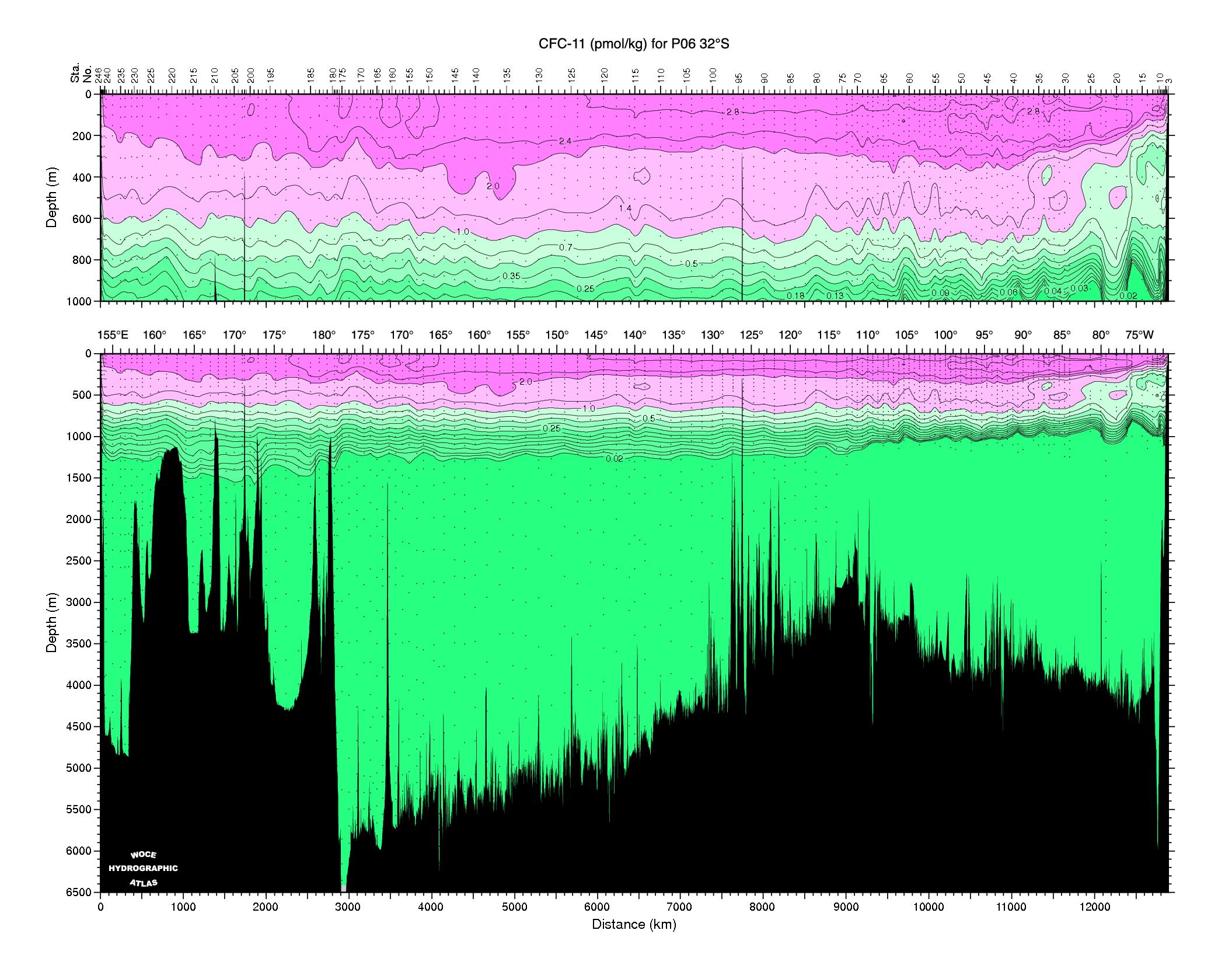Click the "0.06" contour label

(x=1008, y=292)
